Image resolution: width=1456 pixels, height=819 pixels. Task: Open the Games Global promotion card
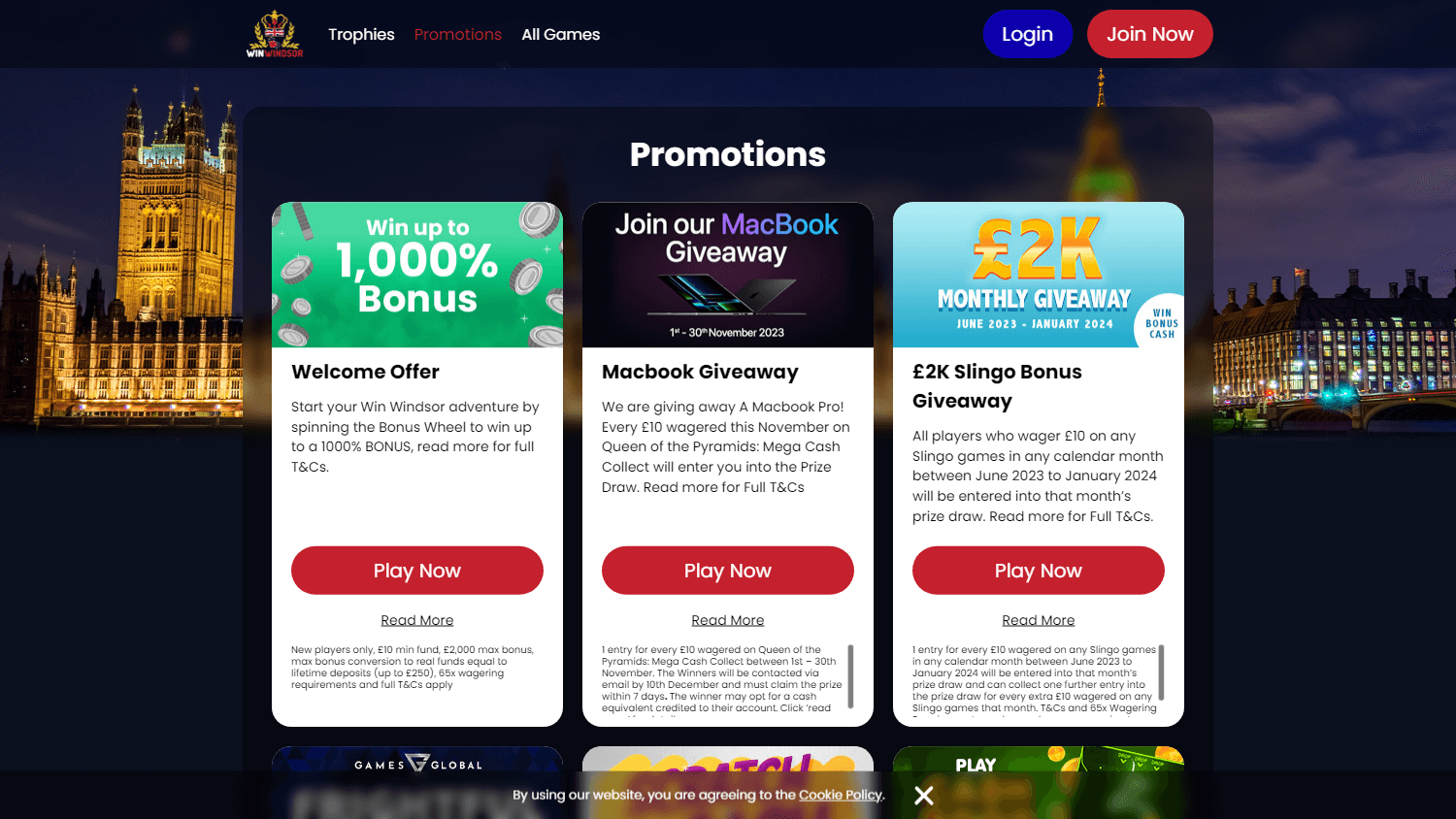click(x=417, y=782)
